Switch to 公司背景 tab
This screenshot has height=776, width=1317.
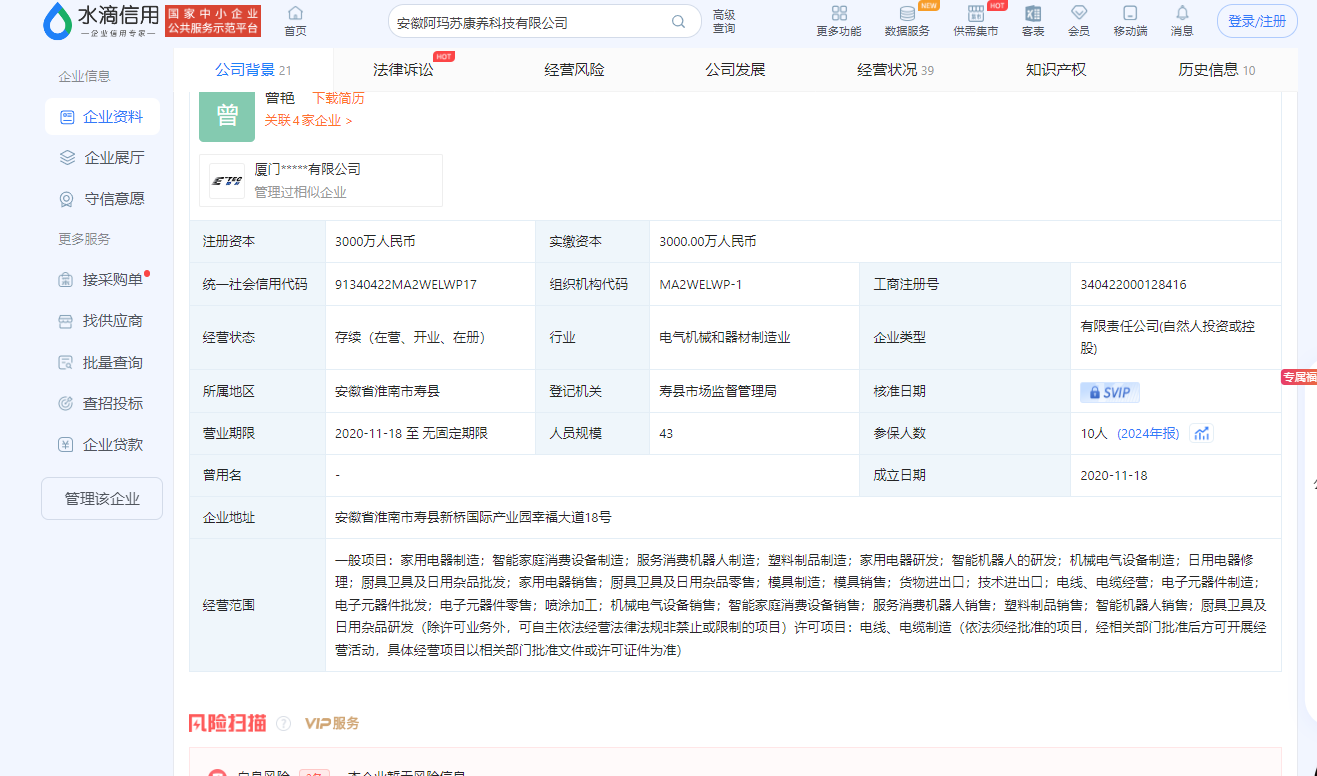(x=253, y=70)
